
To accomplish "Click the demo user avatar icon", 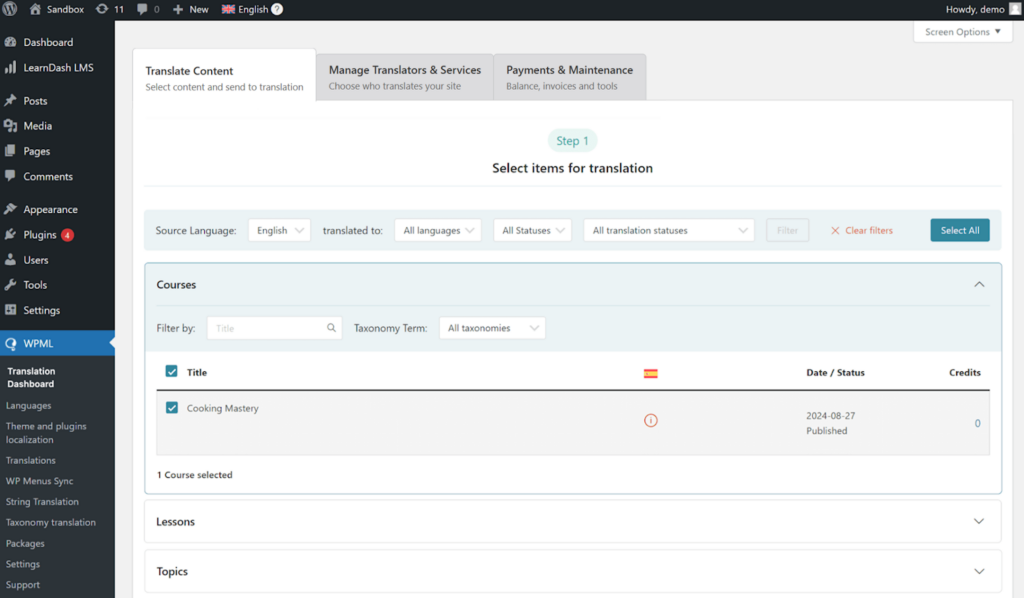I will click(1014, 9).
